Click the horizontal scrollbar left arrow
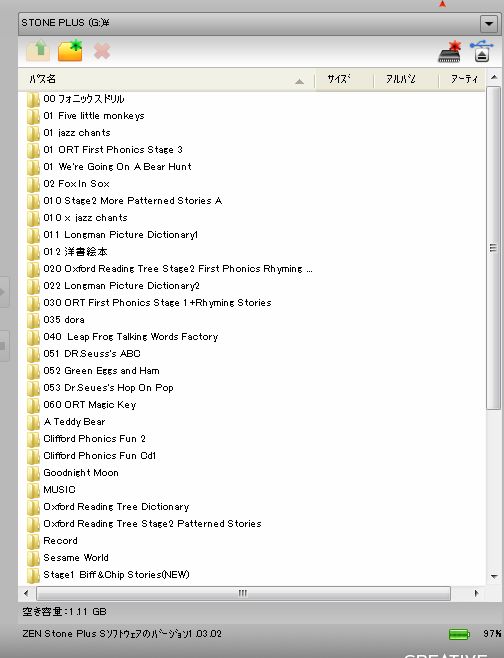The width and height of the screenshot is (504, 658). pos(26,593)
